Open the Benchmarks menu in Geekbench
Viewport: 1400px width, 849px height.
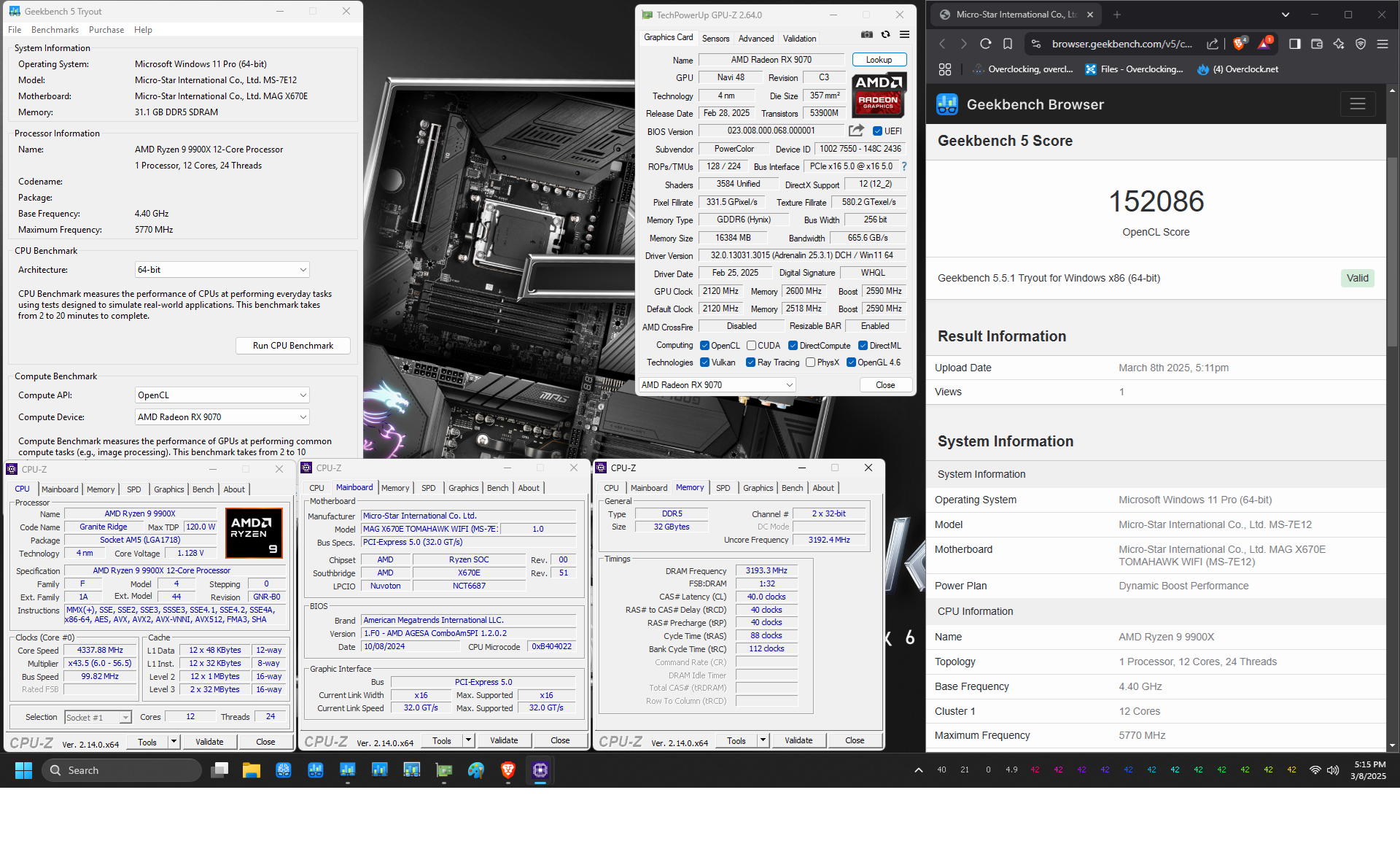point(55,30)
